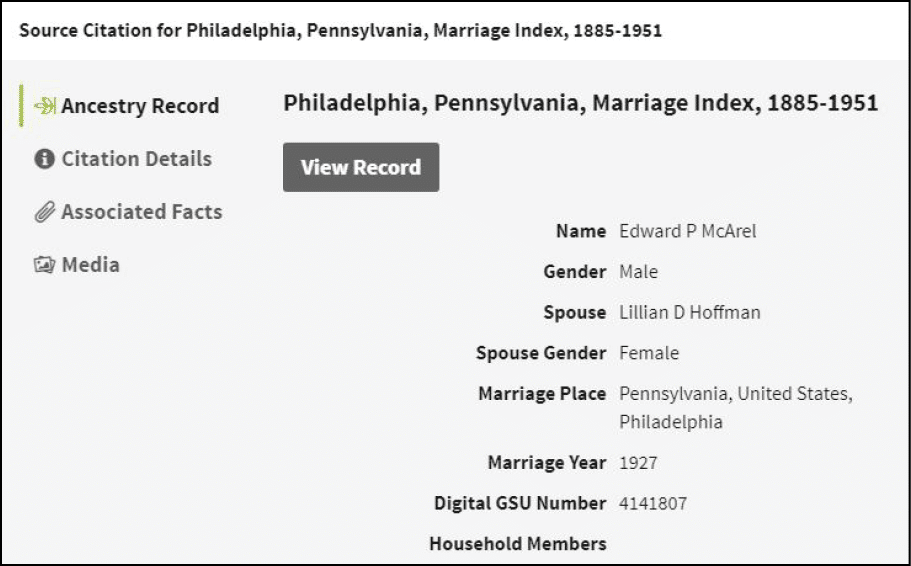
Task: Click the spouse name Lillian D Hoffman
Action: pyautogui.click(x=689, y=312)
